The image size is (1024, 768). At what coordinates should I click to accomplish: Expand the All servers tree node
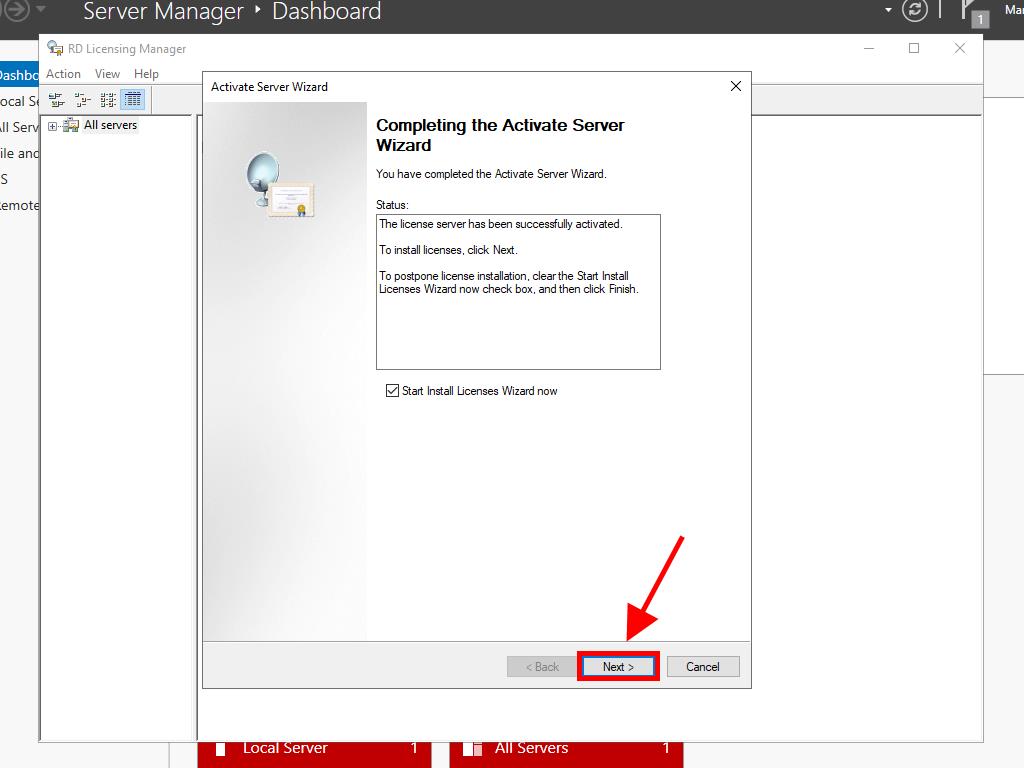(x=53, y=126)
